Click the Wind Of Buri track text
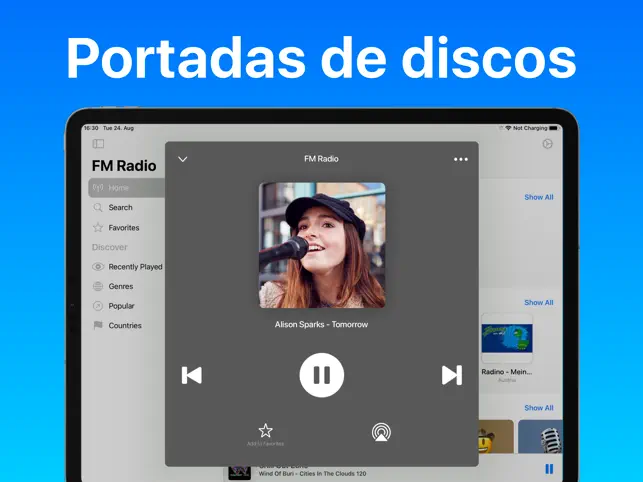This screenshot has height=482, width=643. coord(312,474)
